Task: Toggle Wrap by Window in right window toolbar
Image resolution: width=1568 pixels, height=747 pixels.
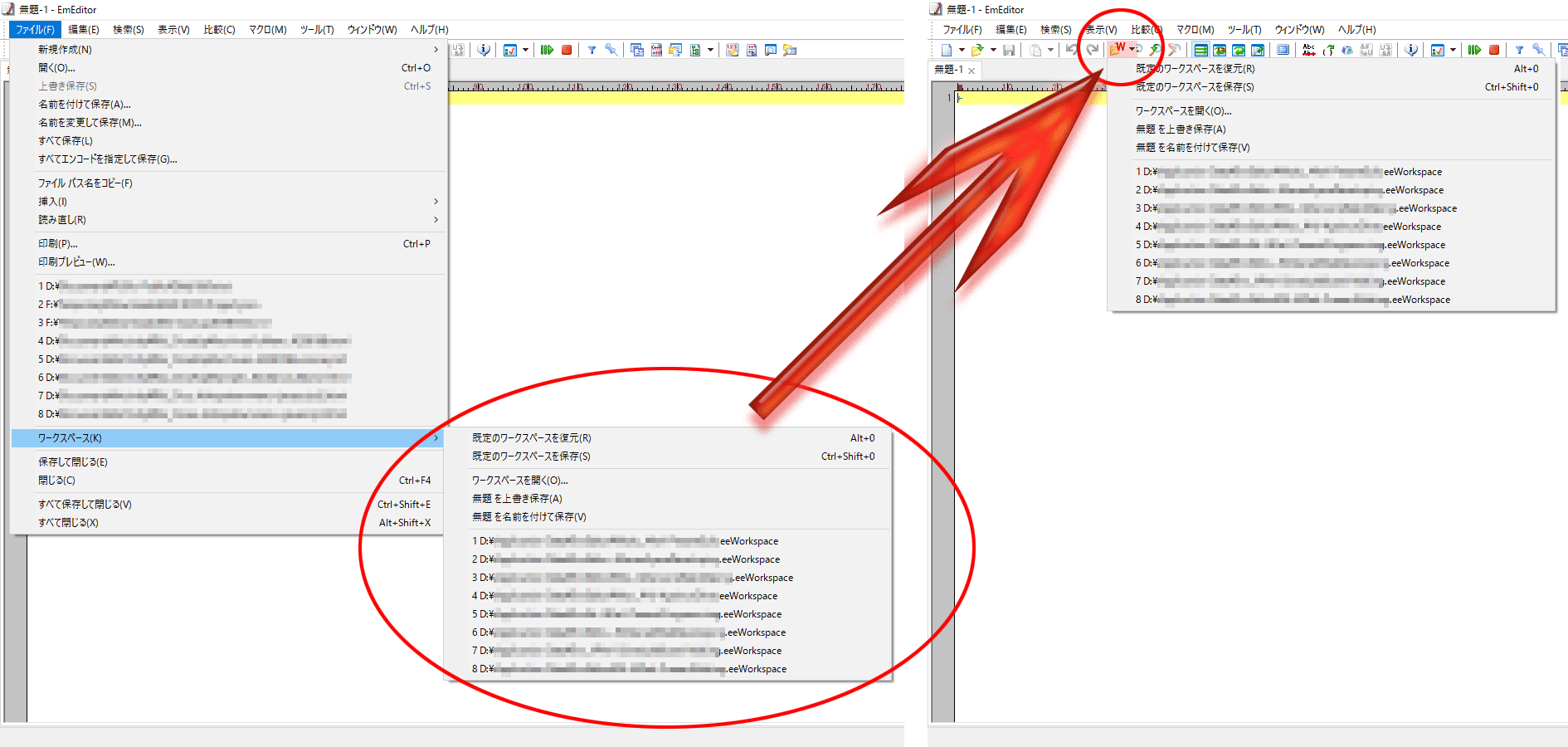Action: coord(1239,50)
